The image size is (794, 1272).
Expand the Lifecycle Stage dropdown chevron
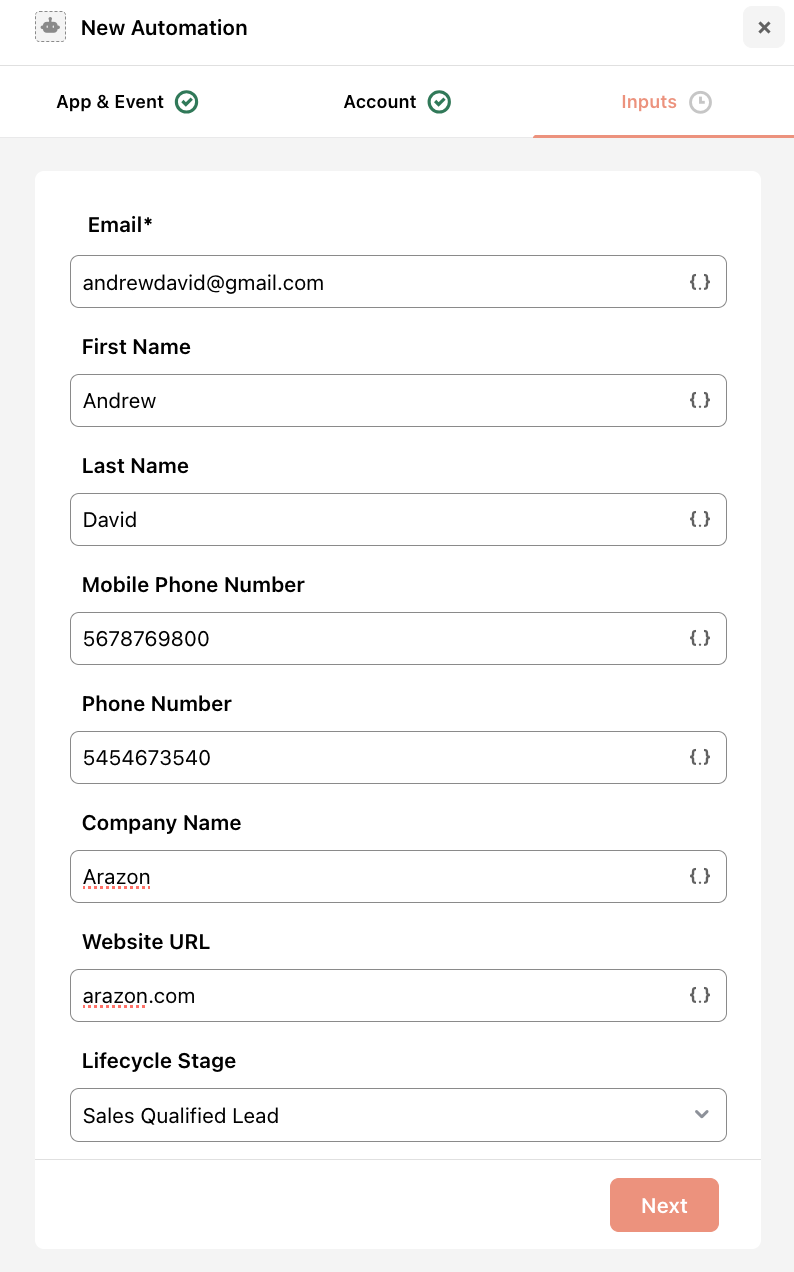pos(702,1114)
